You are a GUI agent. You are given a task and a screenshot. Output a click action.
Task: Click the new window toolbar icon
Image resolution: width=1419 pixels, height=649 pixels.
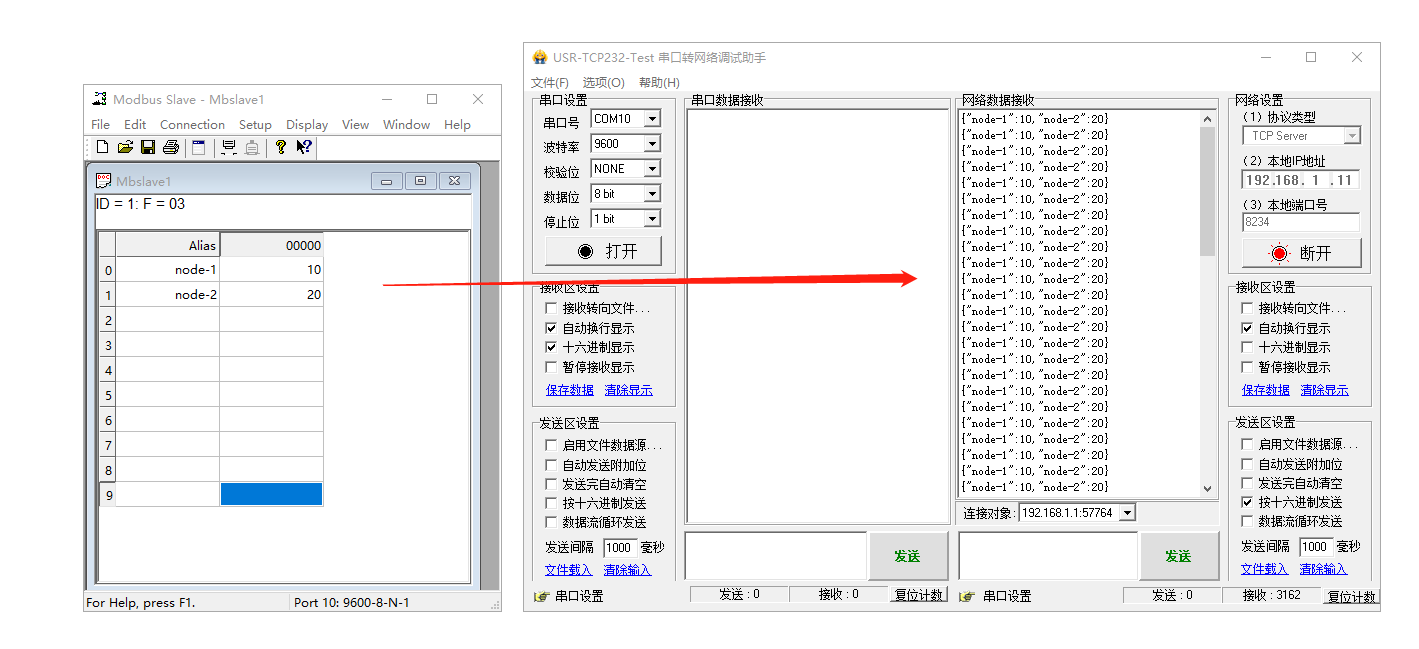coord(199,148)
